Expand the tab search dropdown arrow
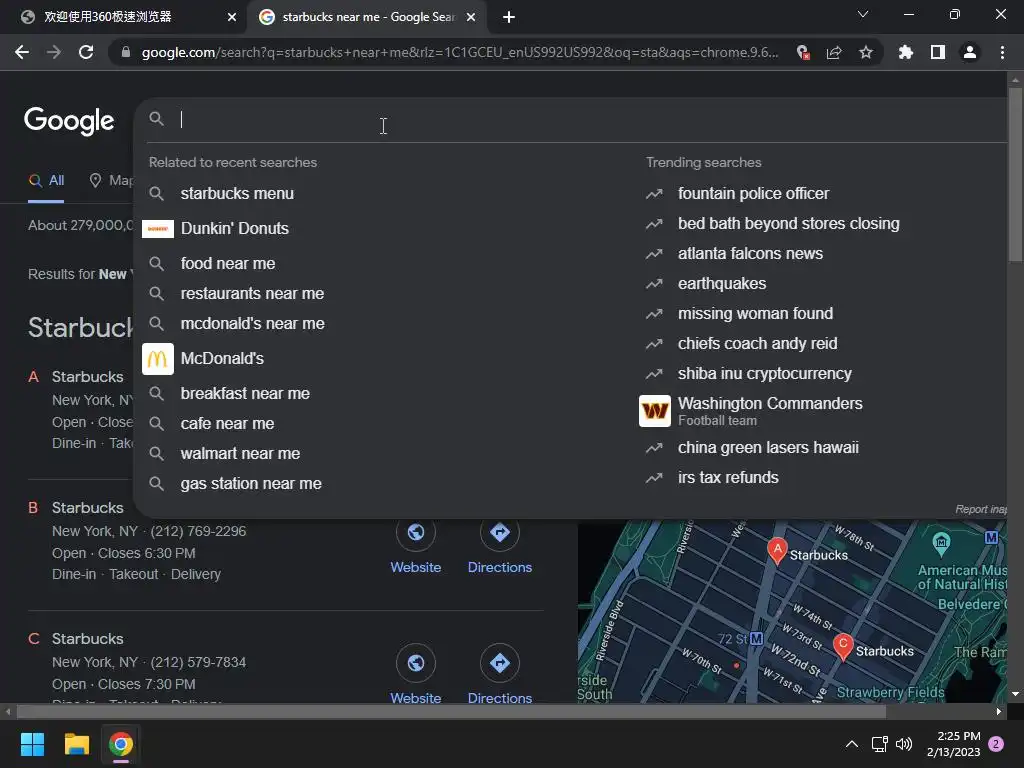This screenshot has width=1024, height=768. [x=863, y=14]
